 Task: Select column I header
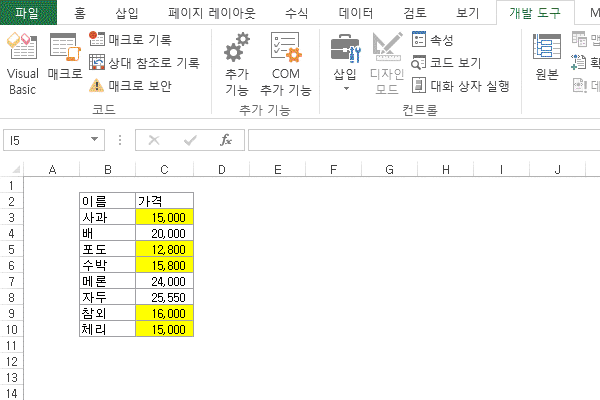pos(502,170)
